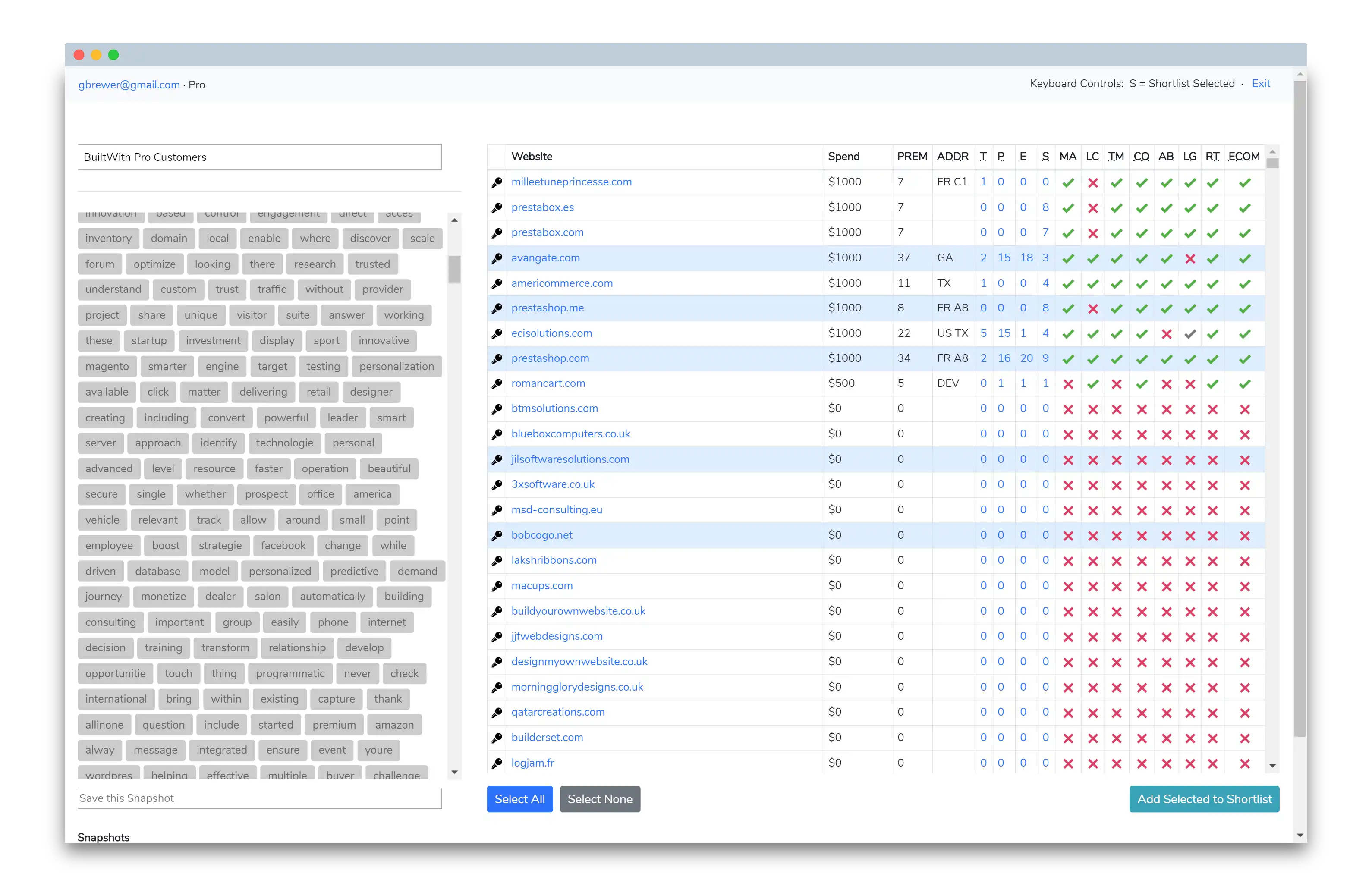Click the key icon beside jjfwebdesigns.com

[497, 637]
